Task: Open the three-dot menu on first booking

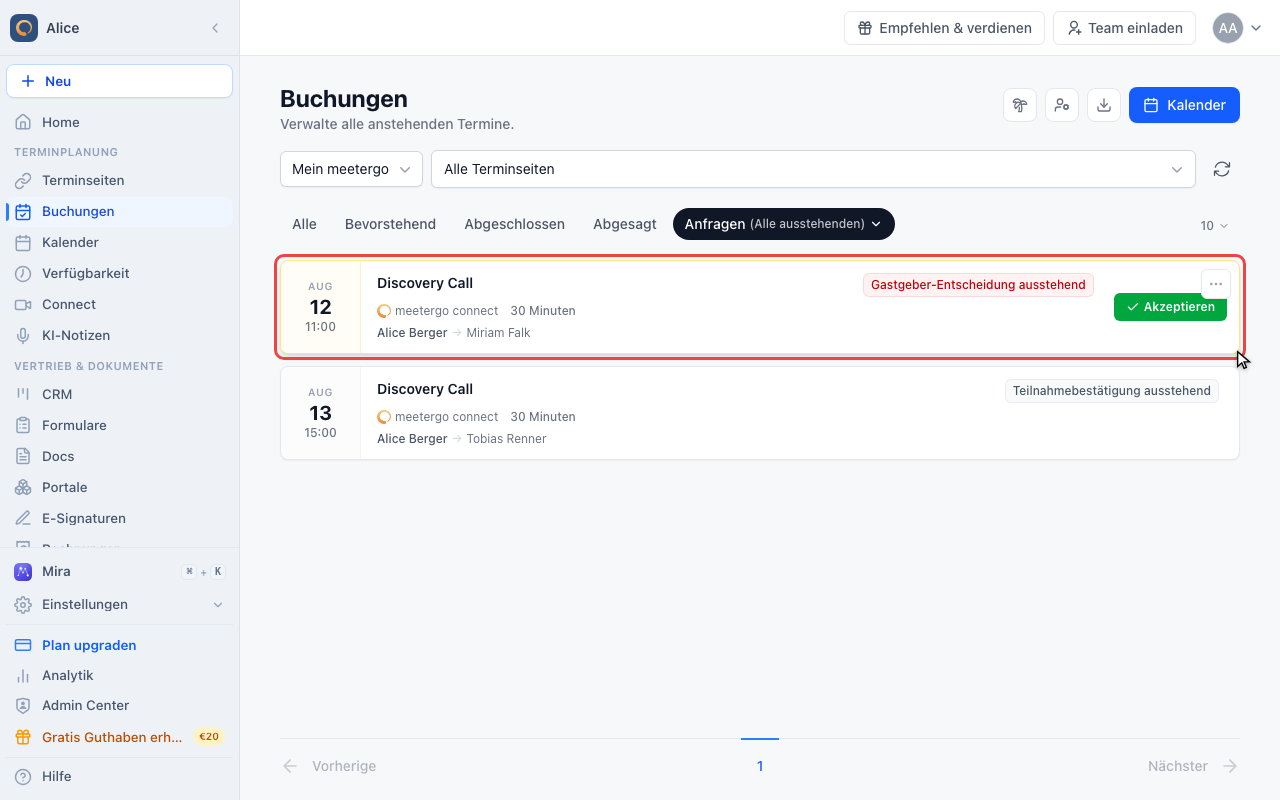Action: (x=1215, y=284)
